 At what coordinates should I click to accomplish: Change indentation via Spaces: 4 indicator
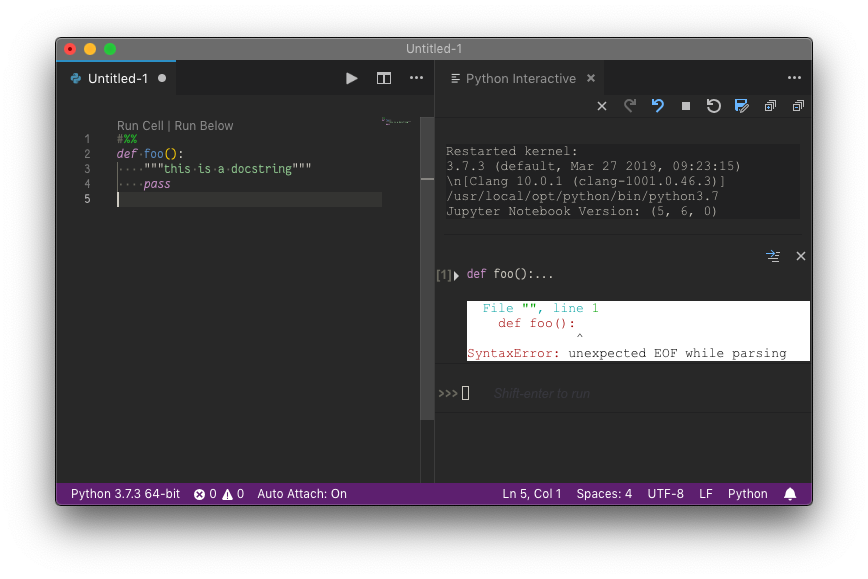[x=604, y=493]
